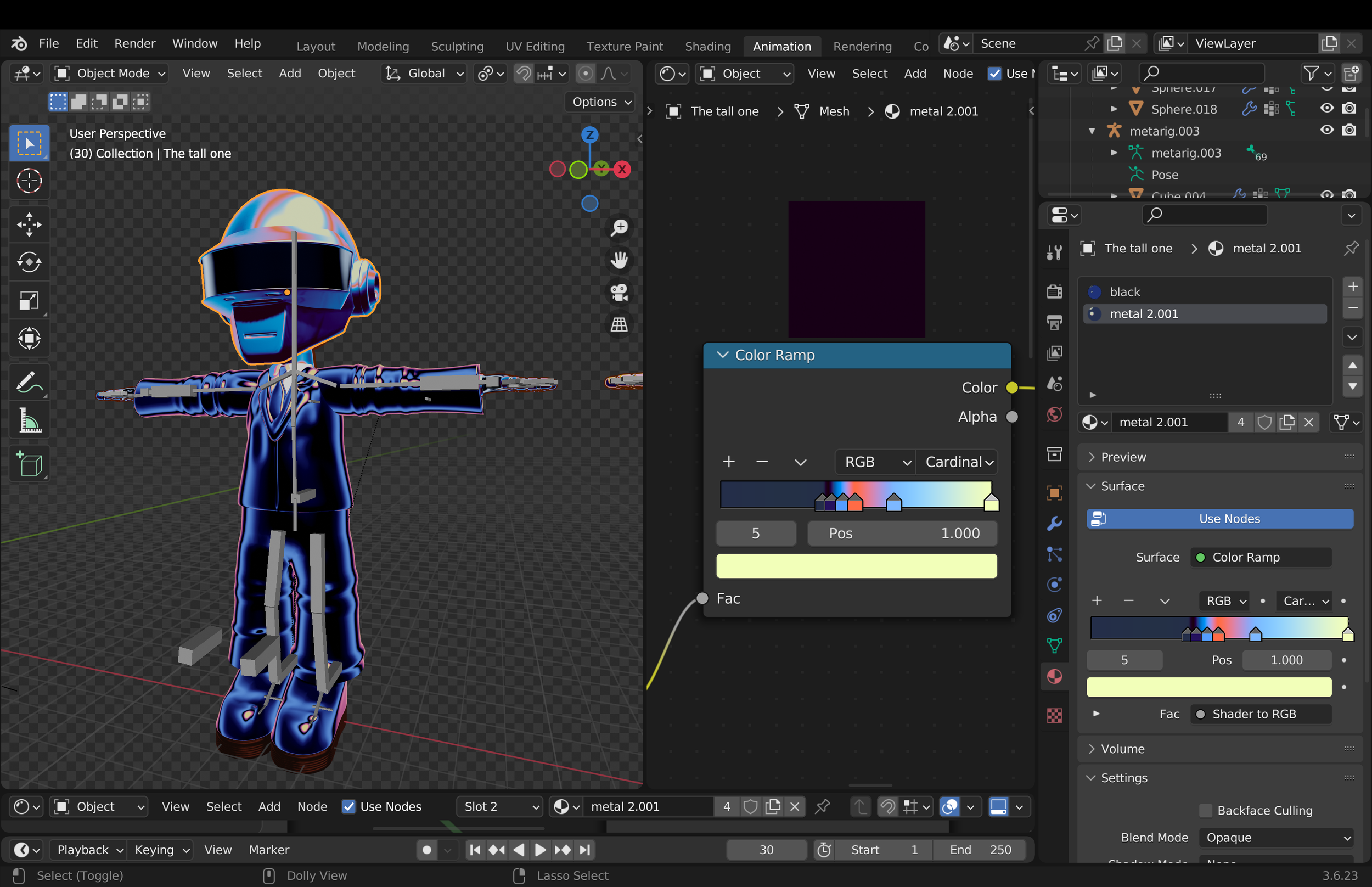1372x887 pixels.
Task: Click the pale yellow color swatch in Color Ramp node
Action: [x=856, y=566]
